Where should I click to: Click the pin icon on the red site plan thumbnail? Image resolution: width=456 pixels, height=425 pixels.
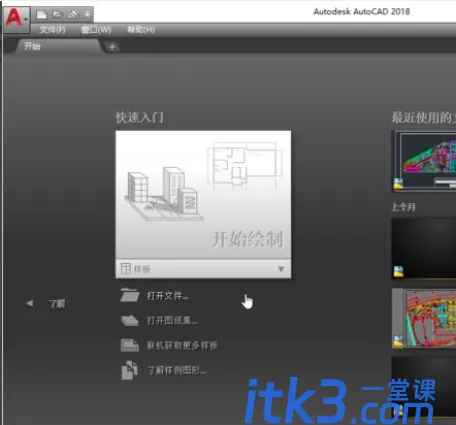click(399, 341)
